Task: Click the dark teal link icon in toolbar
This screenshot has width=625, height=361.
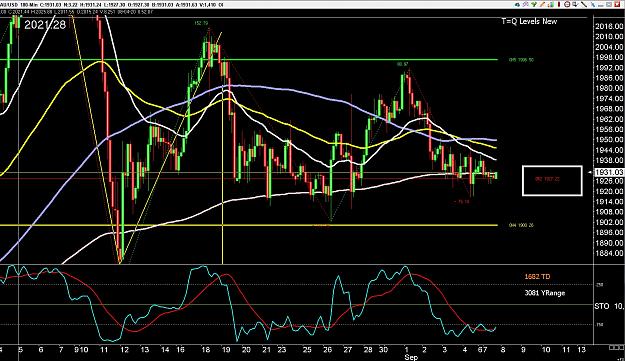Action: click(517, 4)
